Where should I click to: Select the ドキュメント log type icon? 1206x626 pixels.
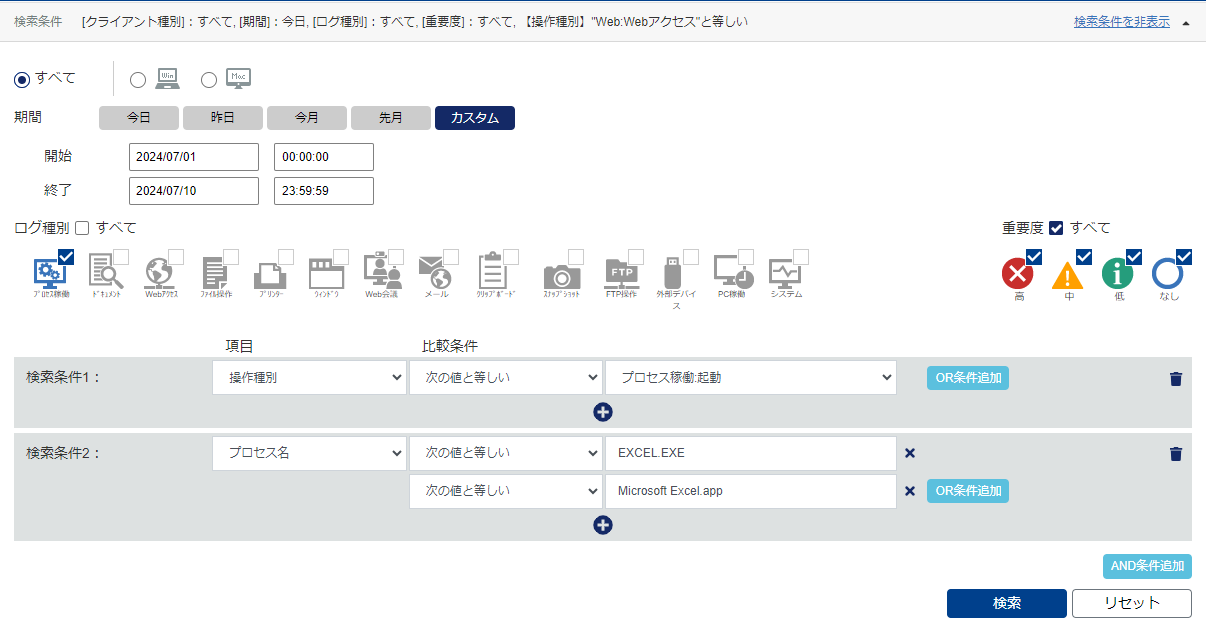coord(105,272)
